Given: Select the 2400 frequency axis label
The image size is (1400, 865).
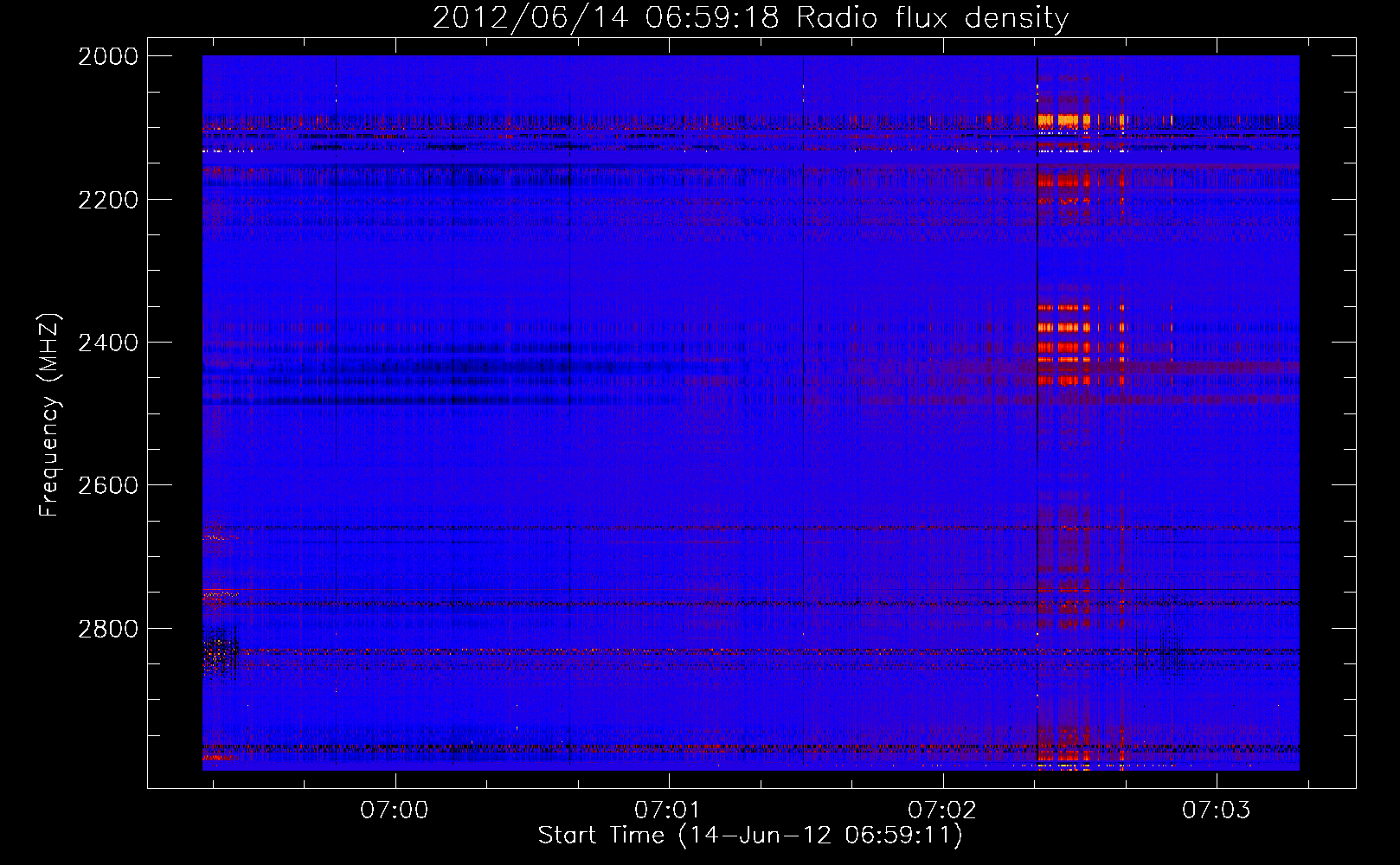Looking at the screenshot, I should 108,343.
